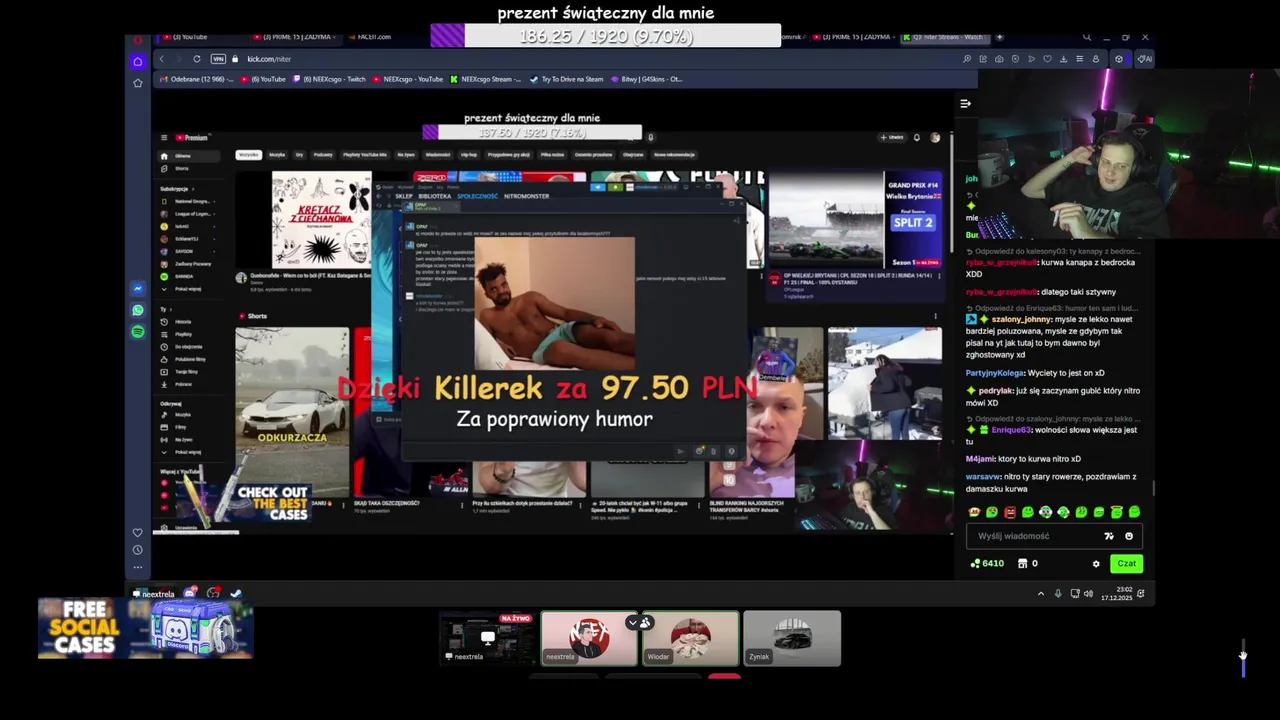Image resolution: width=1280 pixels, height=720 pixels.
Task: Open the Kick shop icon showing 0
Action: 1028,564
